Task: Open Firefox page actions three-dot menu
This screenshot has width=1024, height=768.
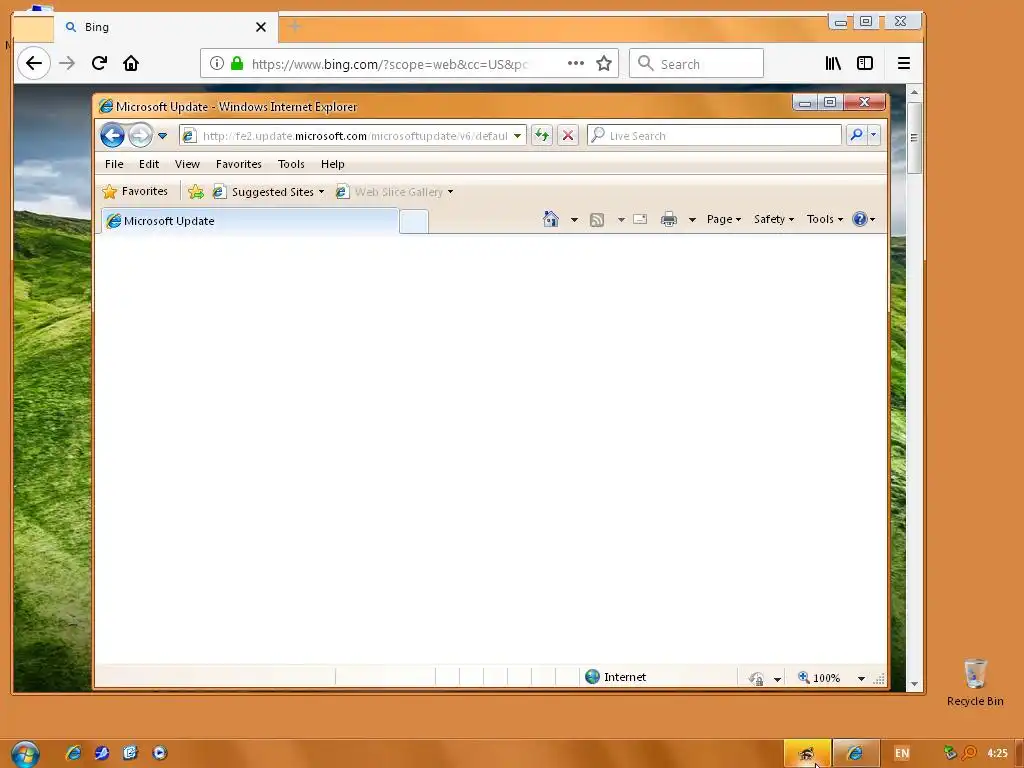Action: 575,63
